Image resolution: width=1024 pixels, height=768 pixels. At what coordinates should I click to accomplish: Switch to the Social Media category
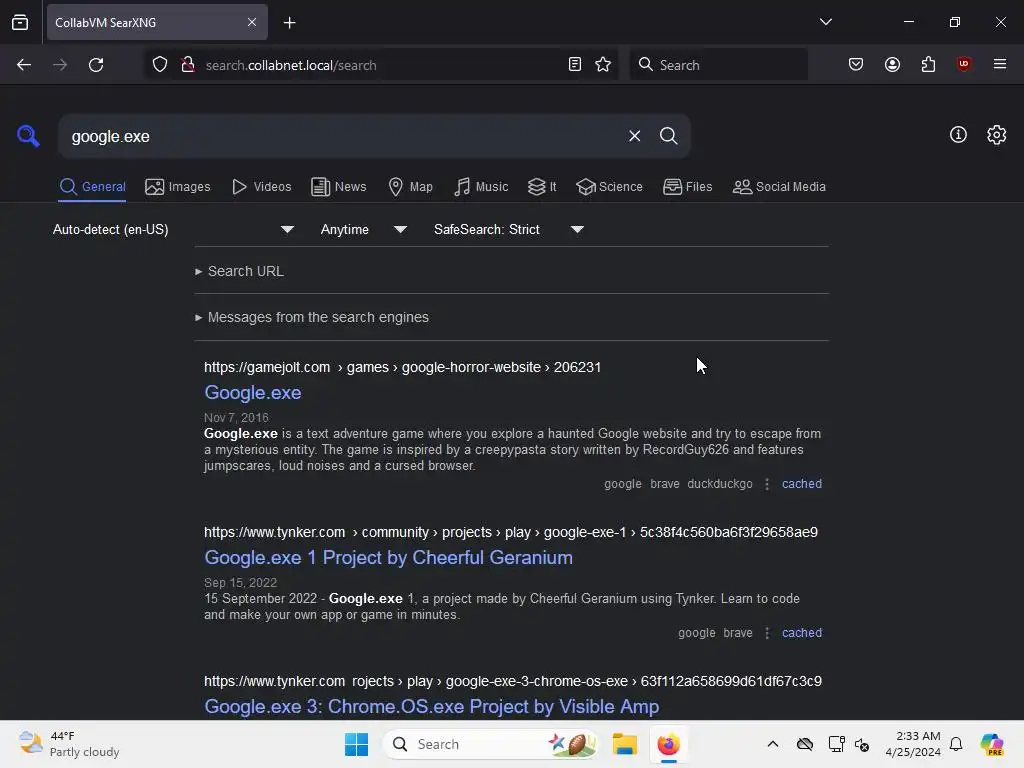[779, 187]
